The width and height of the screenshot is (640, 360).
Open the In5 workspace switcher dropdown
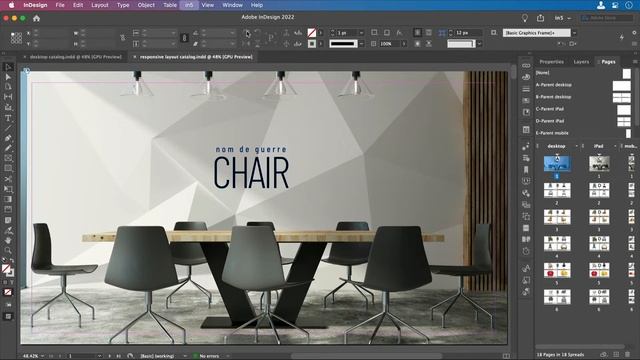(x=563, y=18)
